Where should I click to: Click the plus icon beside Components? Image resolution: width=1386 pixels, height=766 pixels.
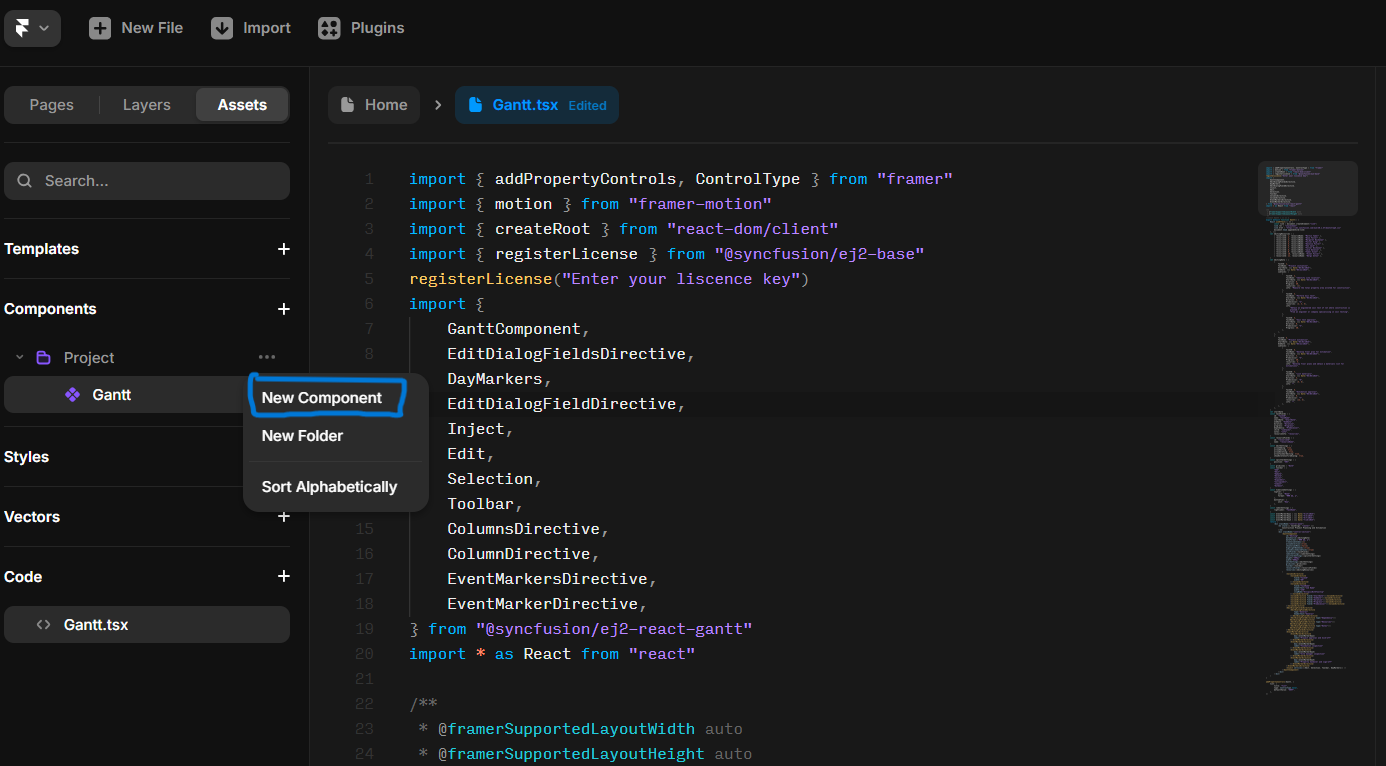click(x=284, y=309)
